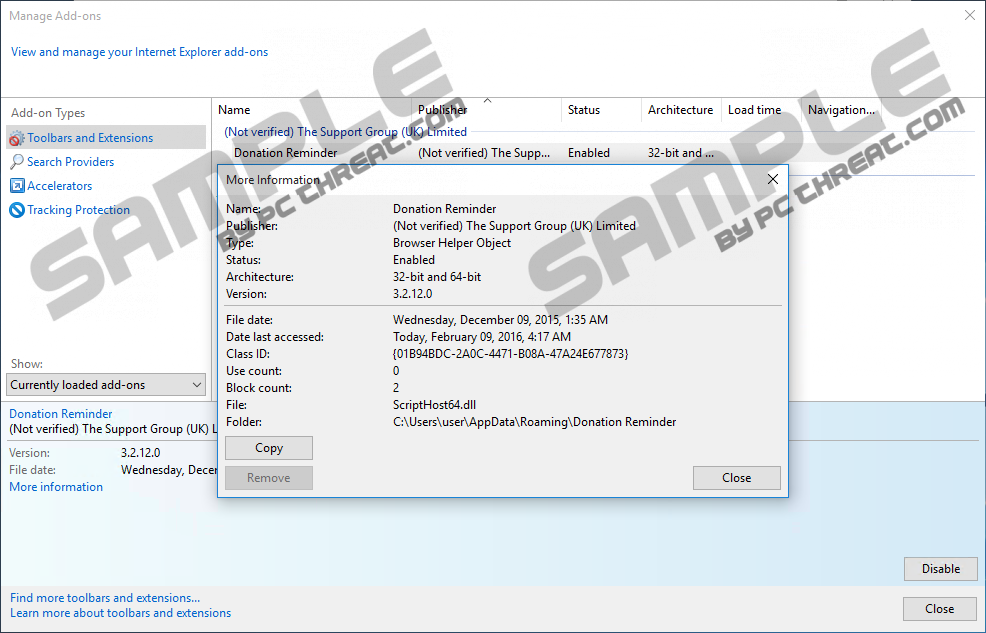Click the Date last accessed value

coord(482,337)
